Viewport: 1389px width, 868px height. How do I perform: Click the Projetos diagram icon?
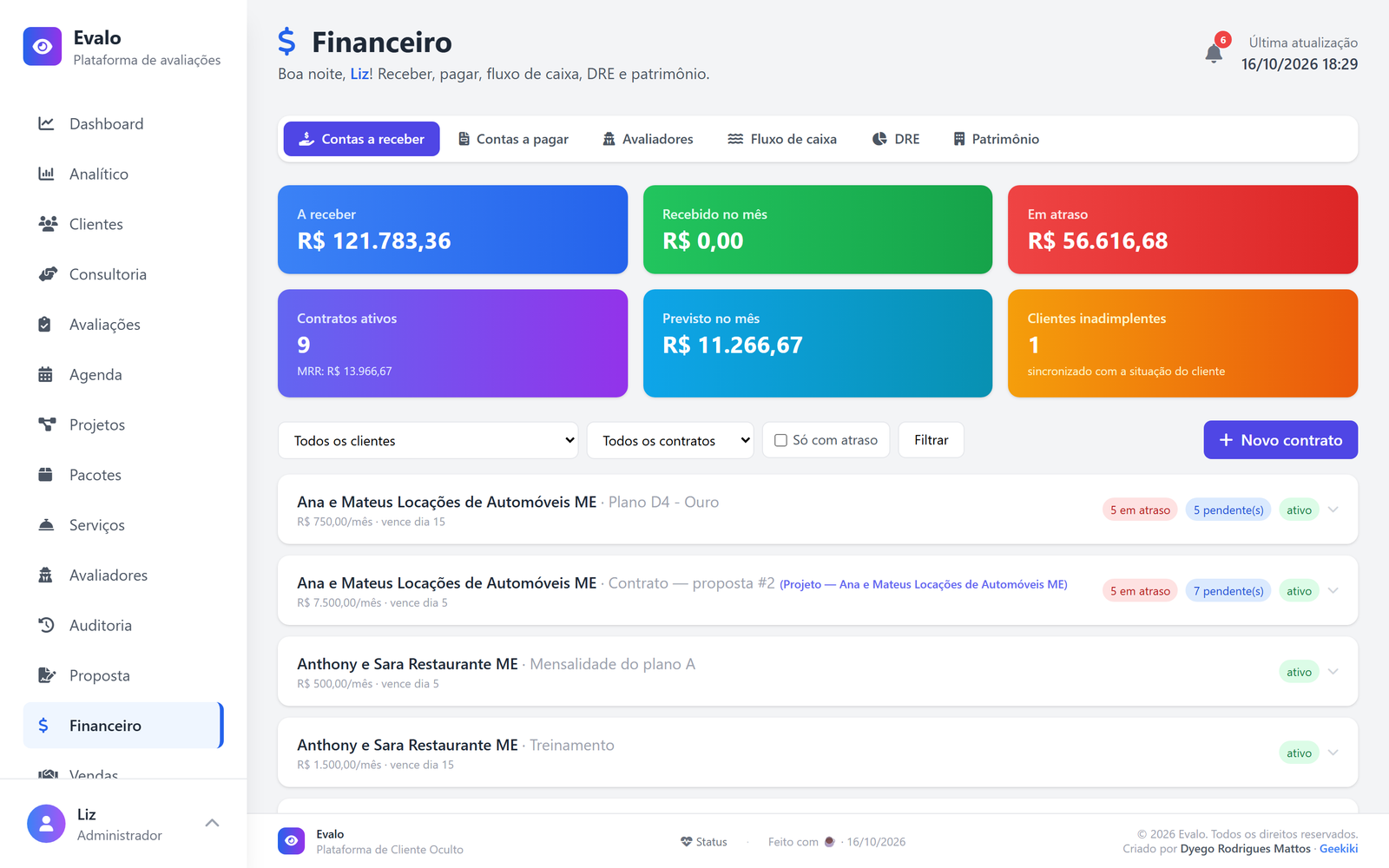point(47,424)
